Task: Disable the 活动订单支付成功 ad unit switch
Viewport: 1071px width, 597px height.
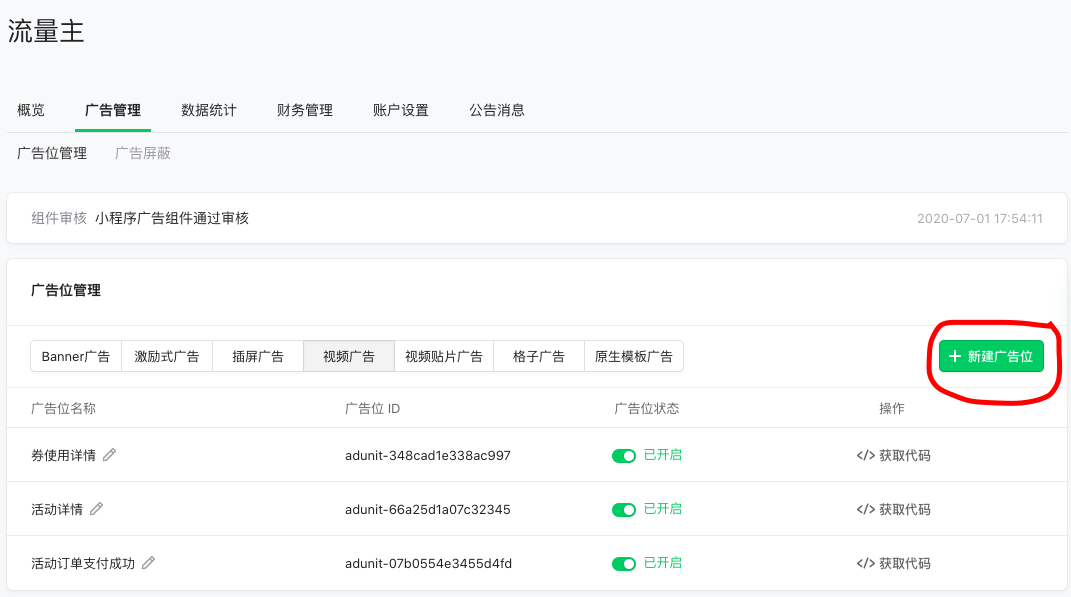Action: point(624,564)
